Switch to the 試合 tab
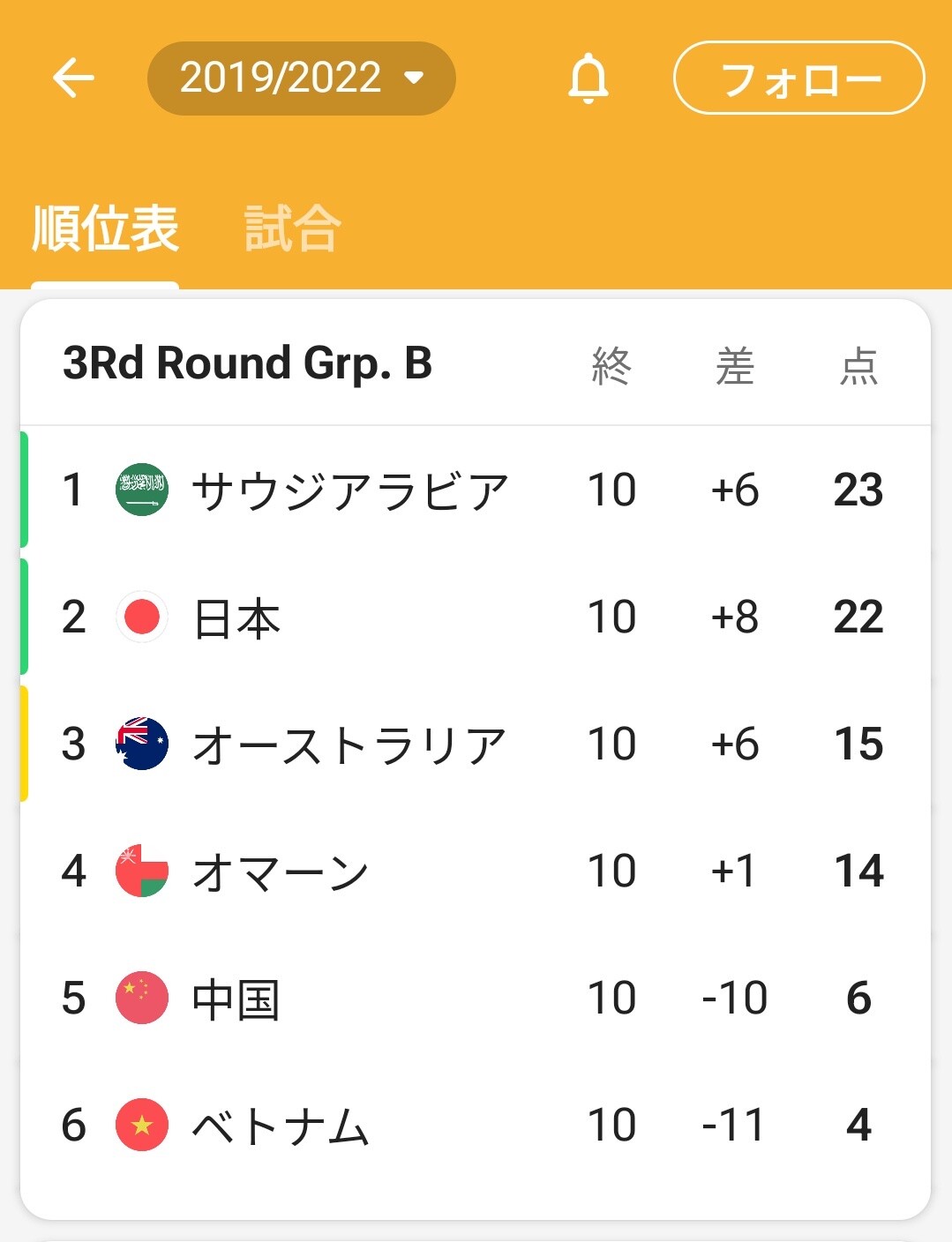This screenshot has width=952, height=1242. pos(292,228)
